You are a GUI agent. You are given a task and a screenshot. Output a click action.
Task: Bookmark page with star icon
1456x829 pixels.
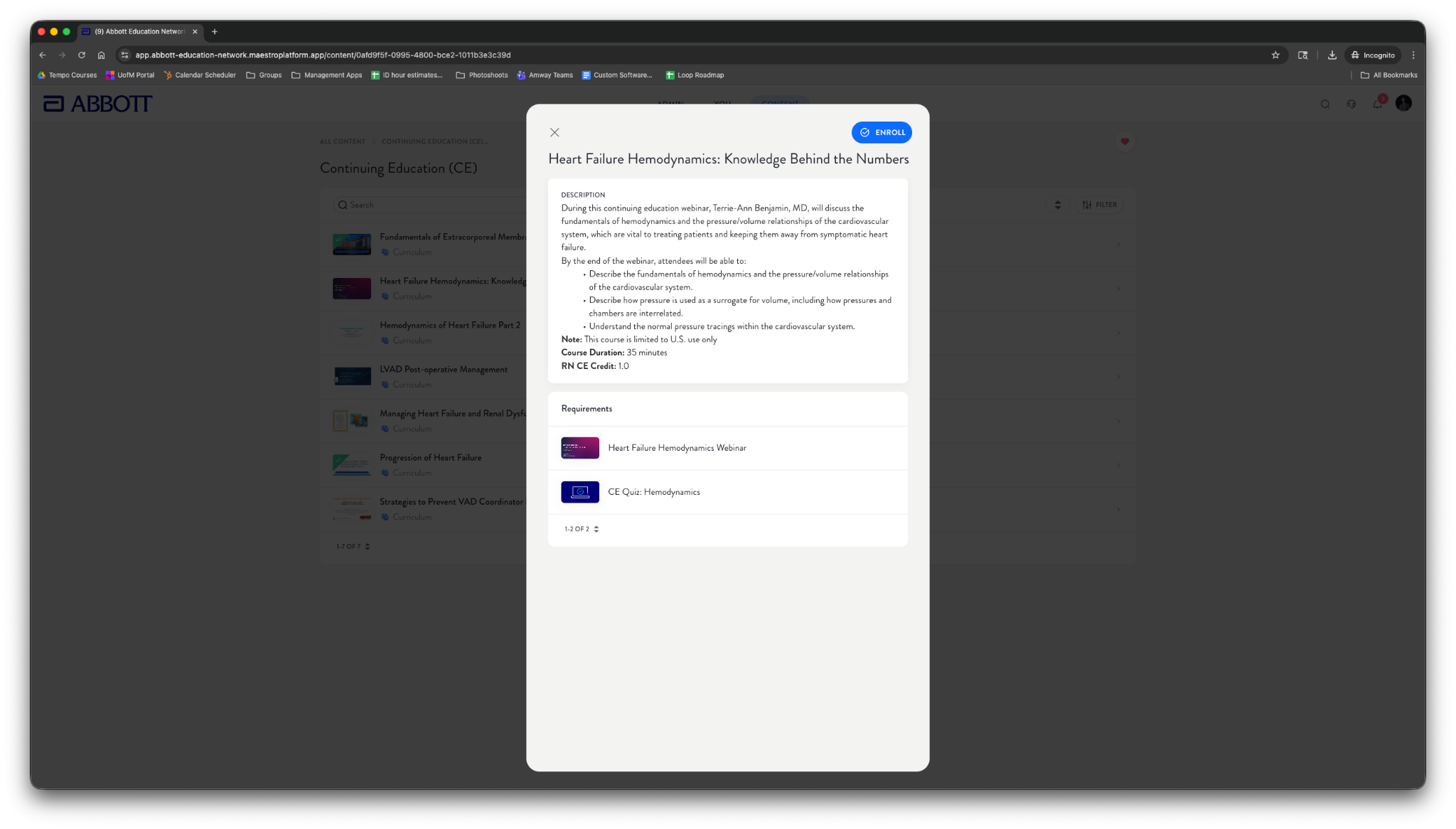point(1275,55)
